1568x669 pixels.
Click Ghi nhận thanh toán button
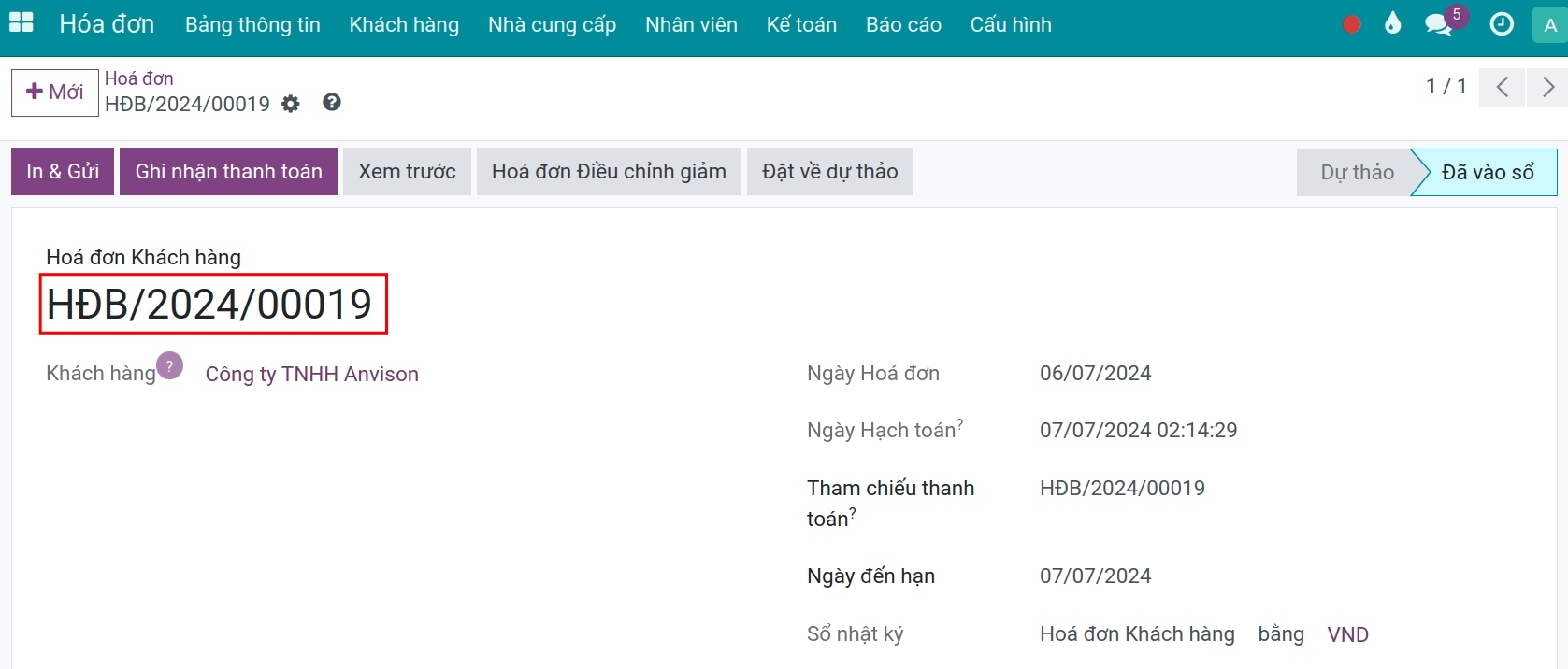point(229,172)
